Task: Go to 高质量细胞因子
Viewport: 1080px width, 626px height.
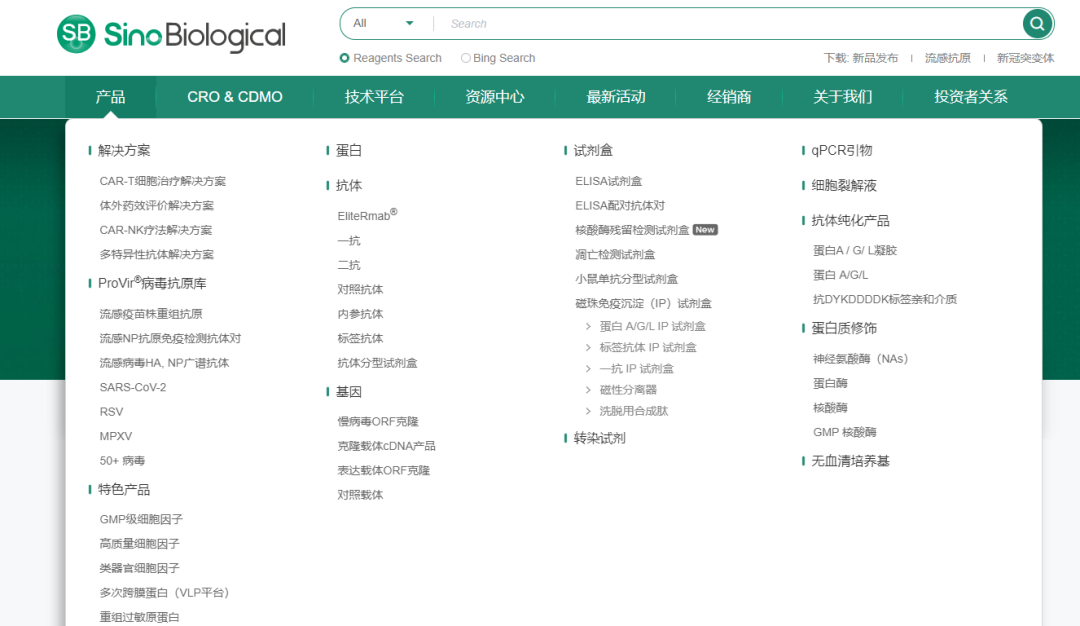Action: tap(139, 543)
